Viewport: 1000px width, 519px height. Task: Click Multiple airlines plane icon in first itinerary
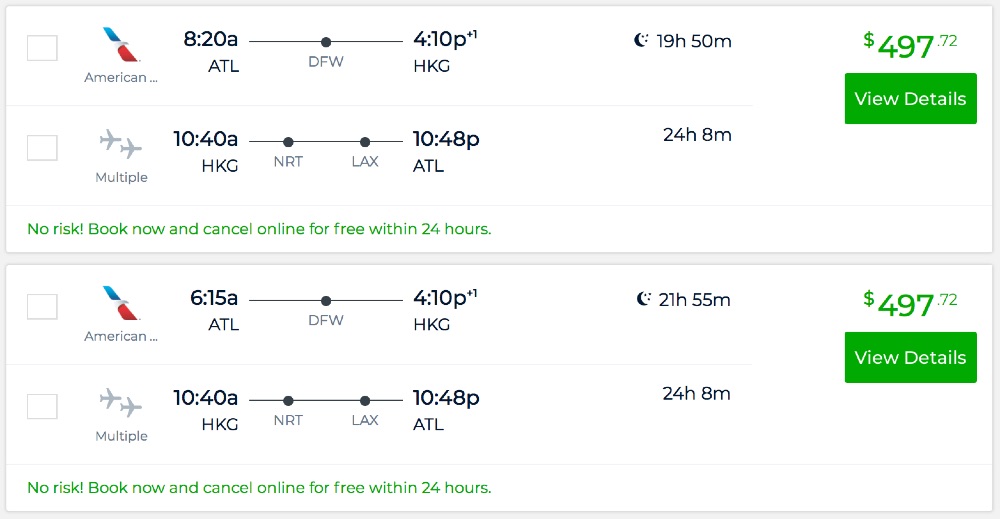click(121, 144)
